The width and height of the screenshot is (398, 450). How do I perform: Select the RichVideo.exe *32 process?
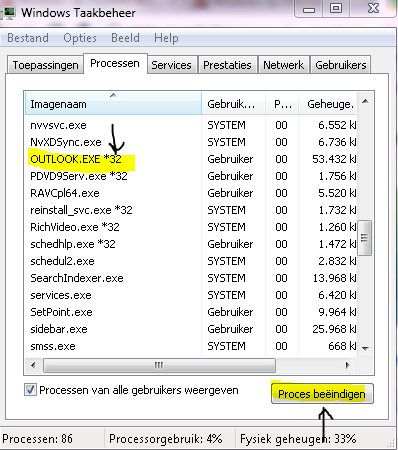click(191, 227)
